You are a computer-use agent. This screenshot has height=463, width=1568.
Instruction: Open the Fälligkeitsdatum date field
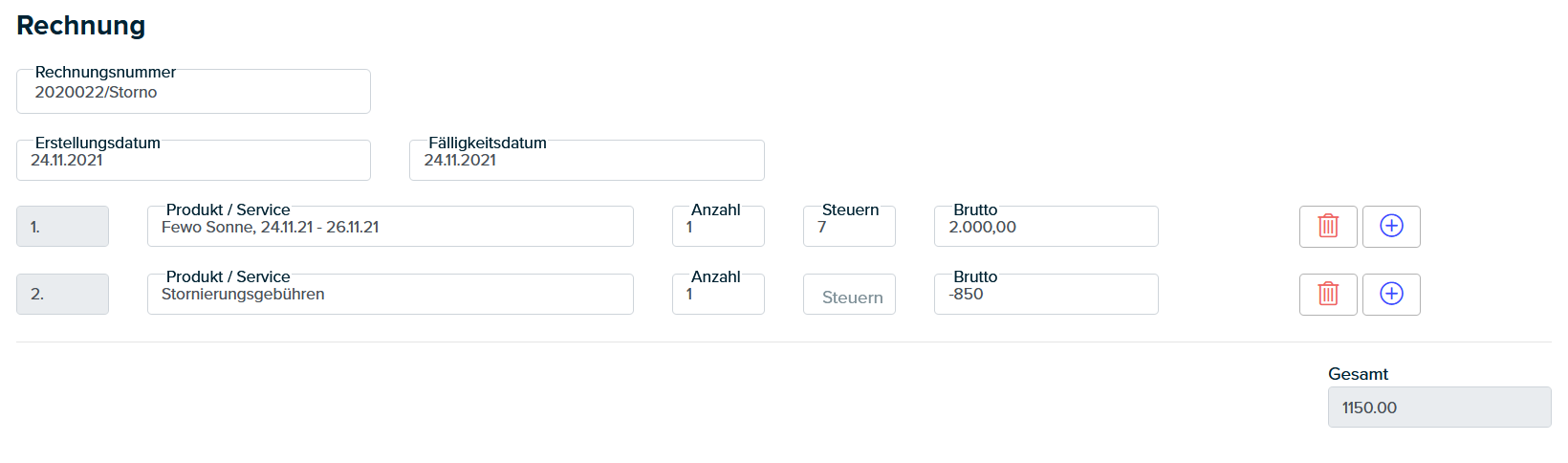point(587,160)
